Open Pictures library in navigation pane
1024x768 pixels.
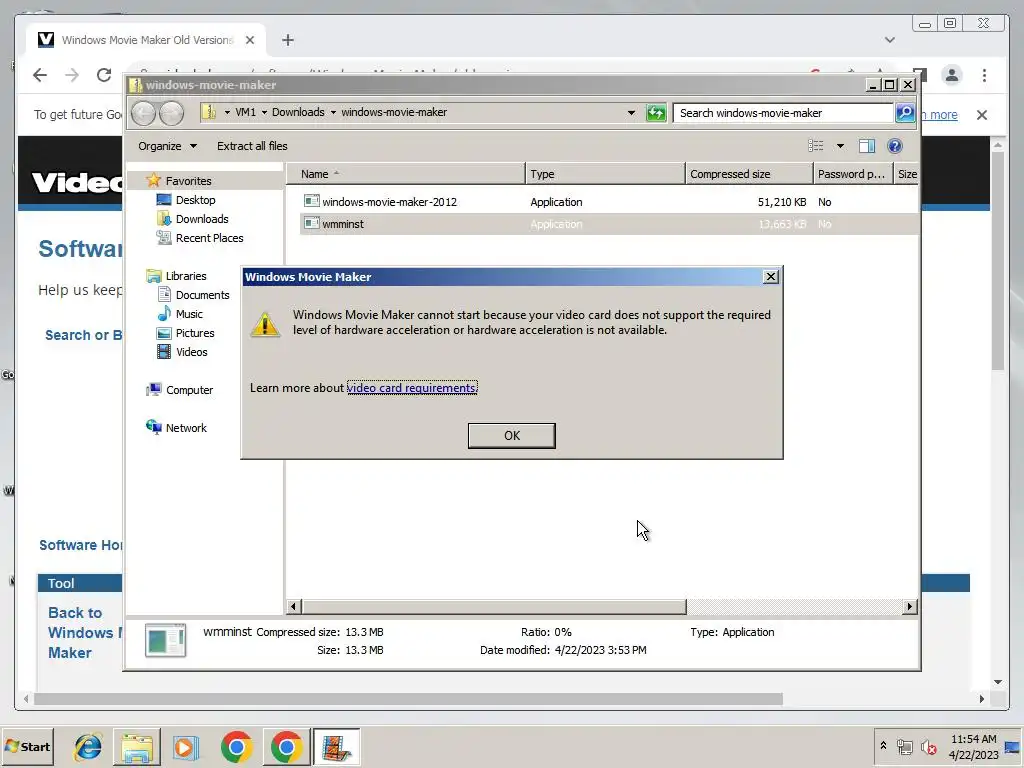click(x=195, y=332)
